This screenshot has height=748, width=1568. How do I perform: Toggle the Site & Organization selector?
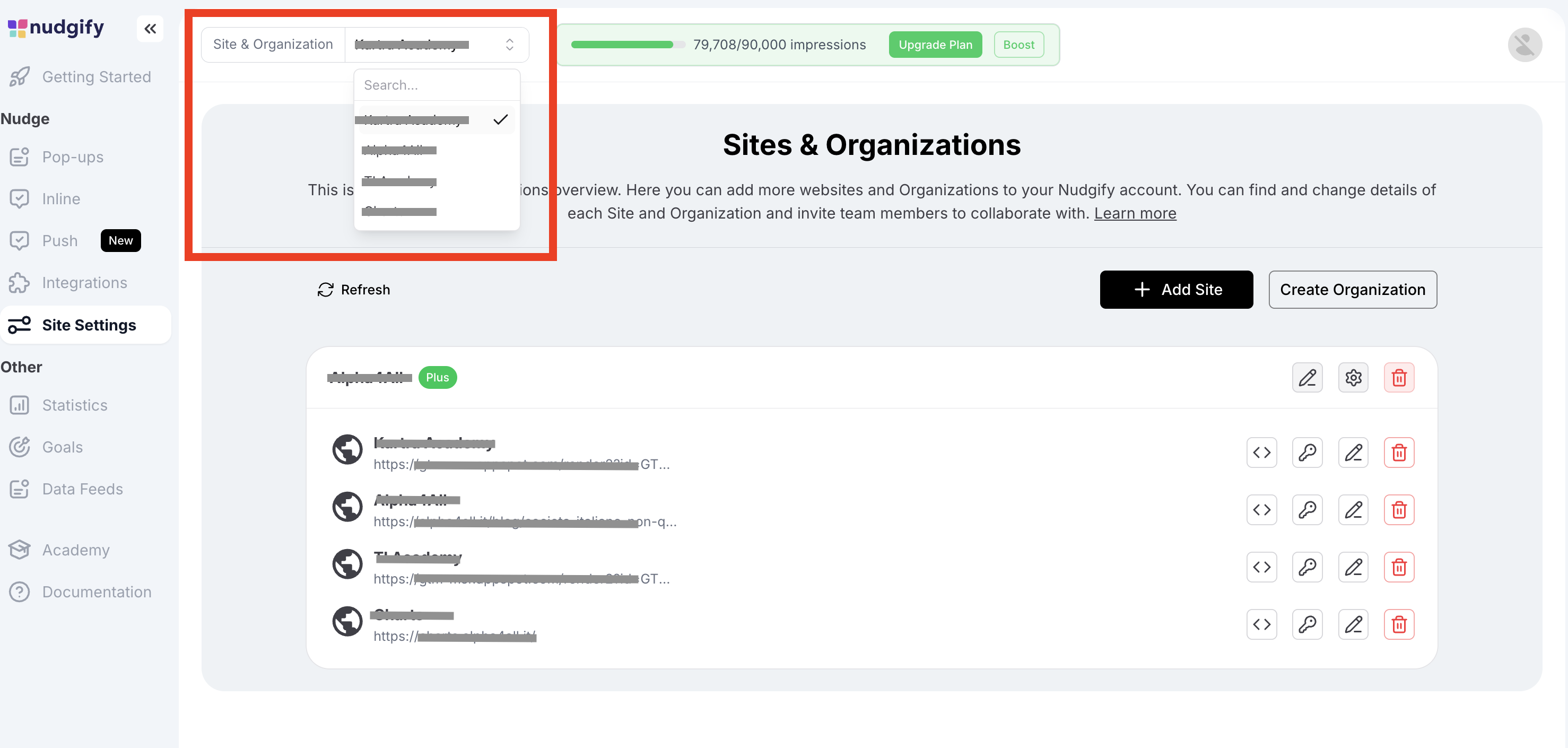[x=436, y=45]
